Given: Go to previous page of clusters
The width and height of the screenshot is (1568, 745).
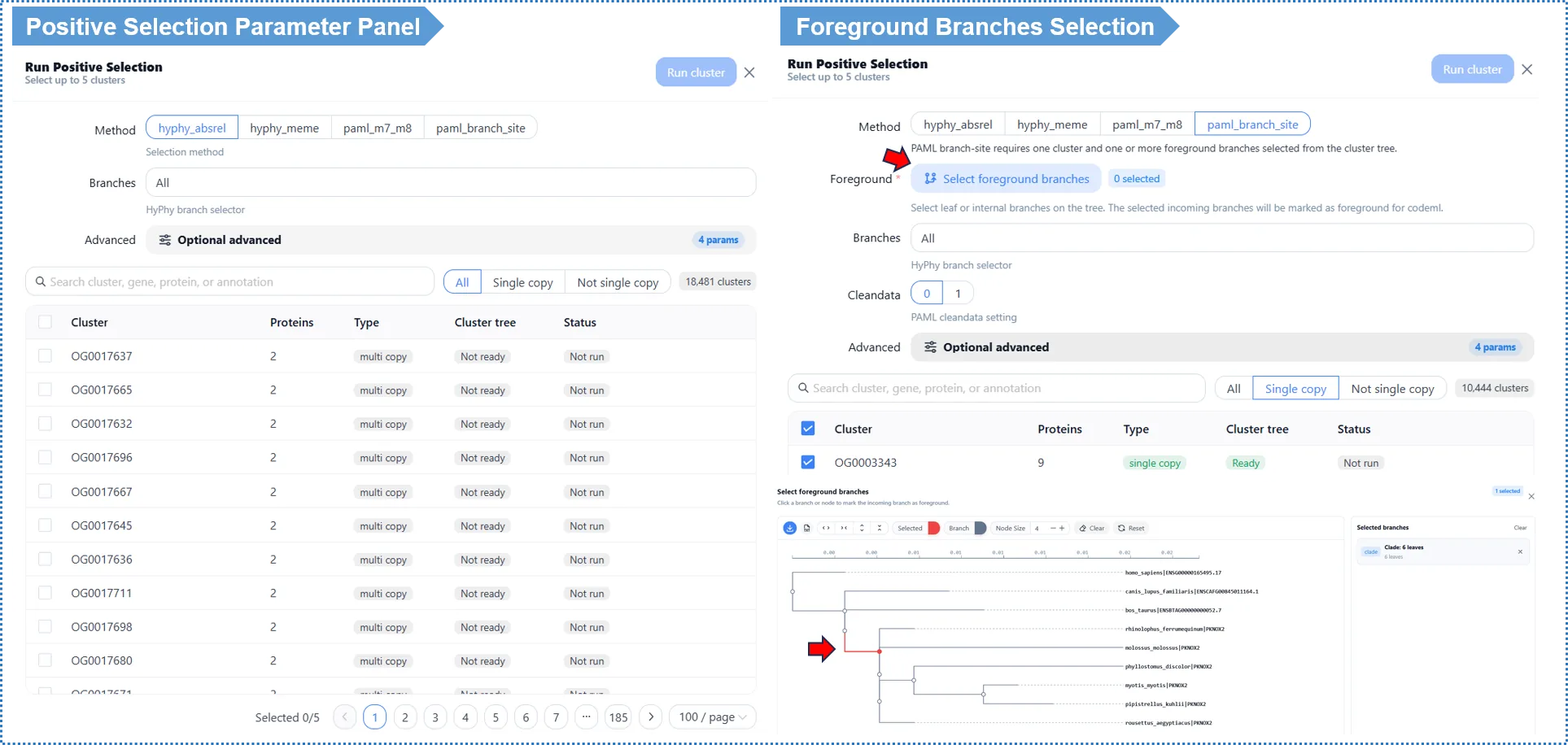Looking at the screenshot, I should (345, 717).
